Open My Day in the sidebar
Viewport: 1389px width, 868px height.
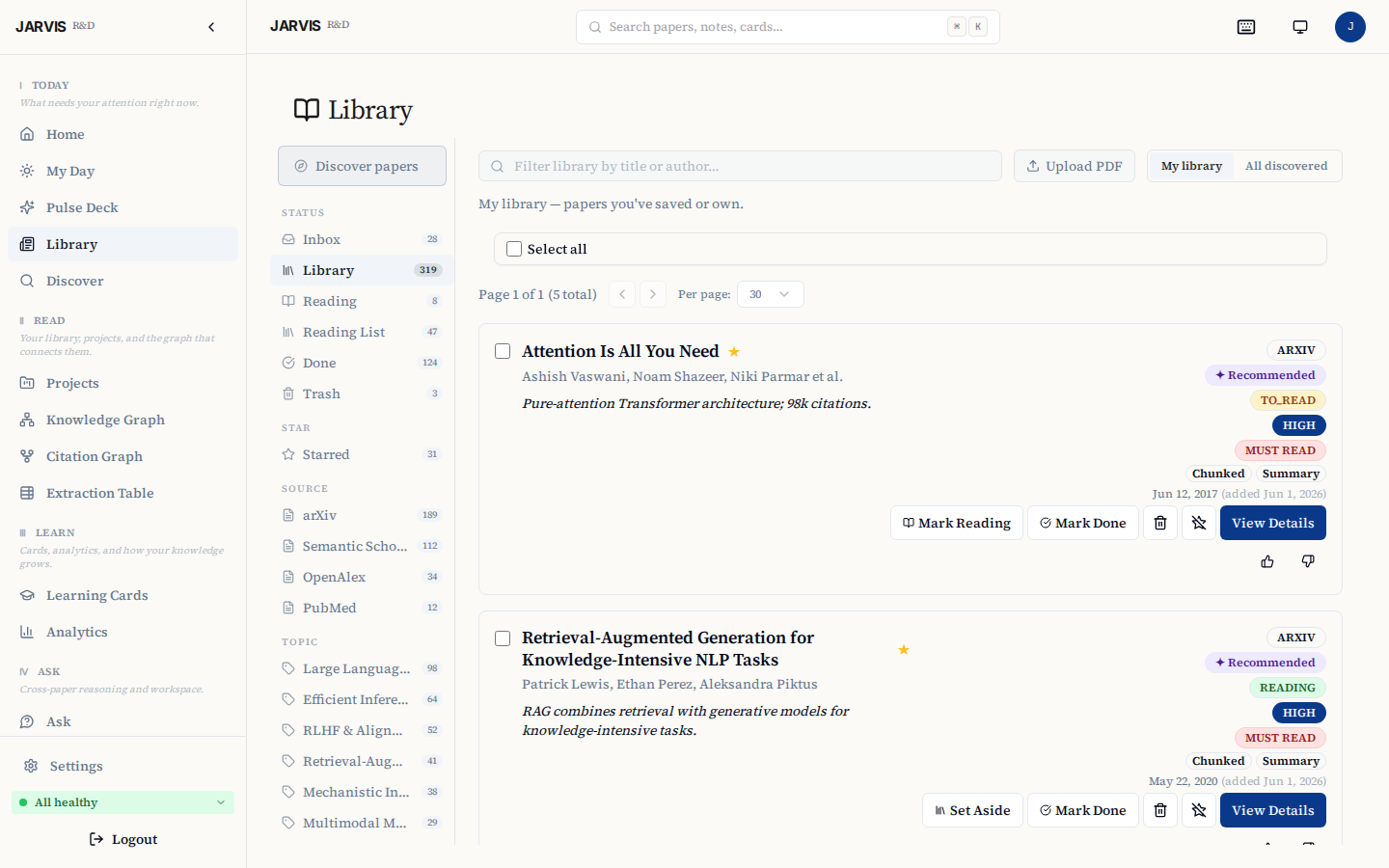pyautogui.click(x=123, y=171)
